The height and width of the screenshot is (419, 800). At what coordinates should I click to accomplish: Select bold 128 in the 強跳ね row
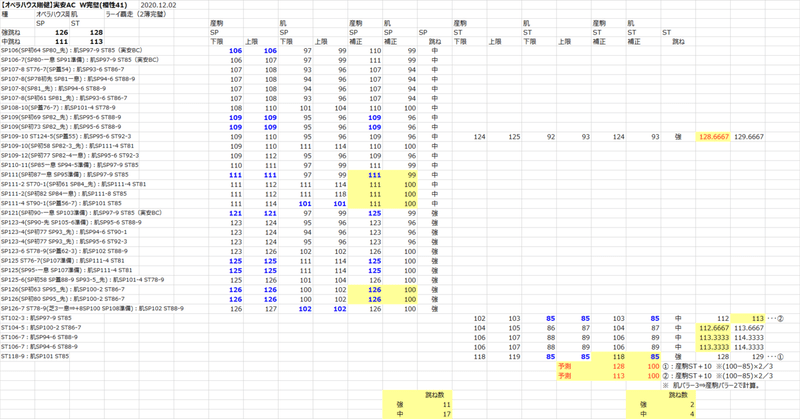(x=96, y=32)
